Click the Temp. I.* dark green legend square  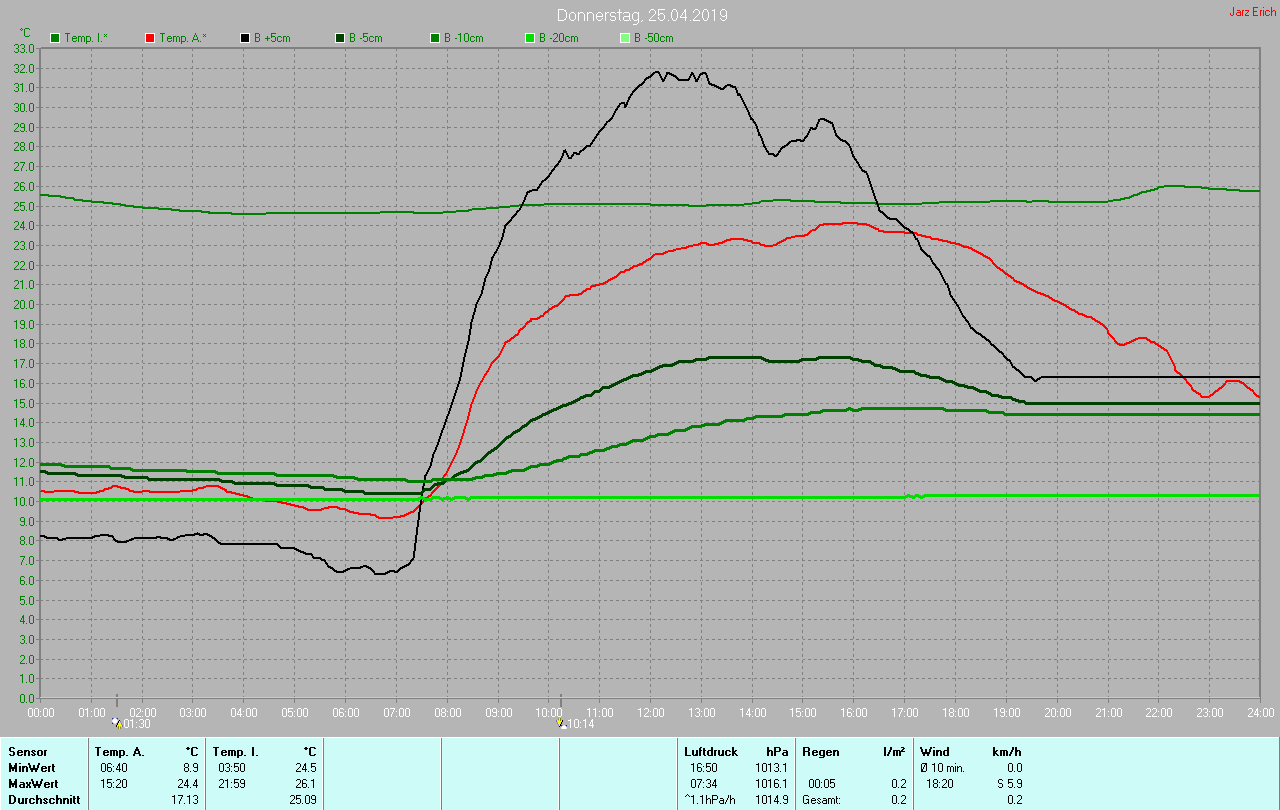pyautogui.click(x=55, y=38)
